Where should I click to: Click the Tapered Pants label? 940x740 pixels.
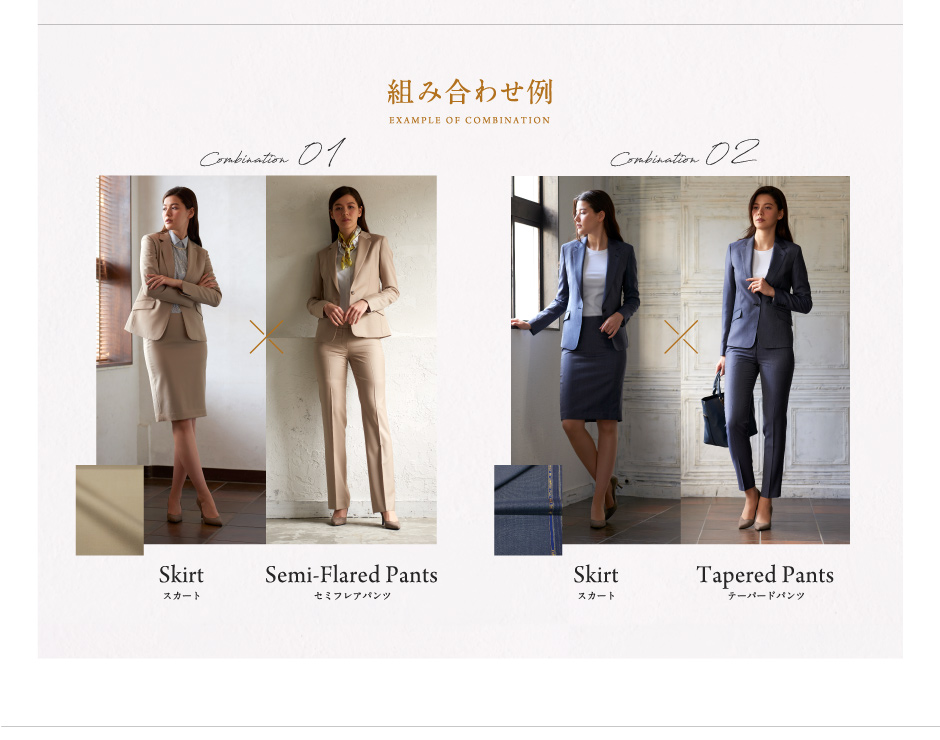click(x=765, y=574)
